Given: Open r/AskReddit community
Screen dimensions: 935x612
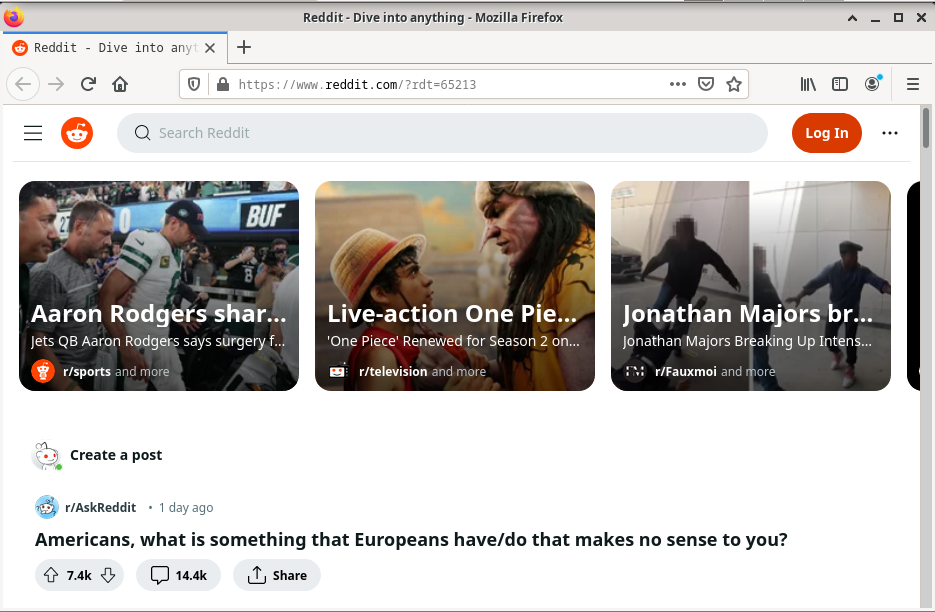Looking at the screenshot, I should 100,508.
